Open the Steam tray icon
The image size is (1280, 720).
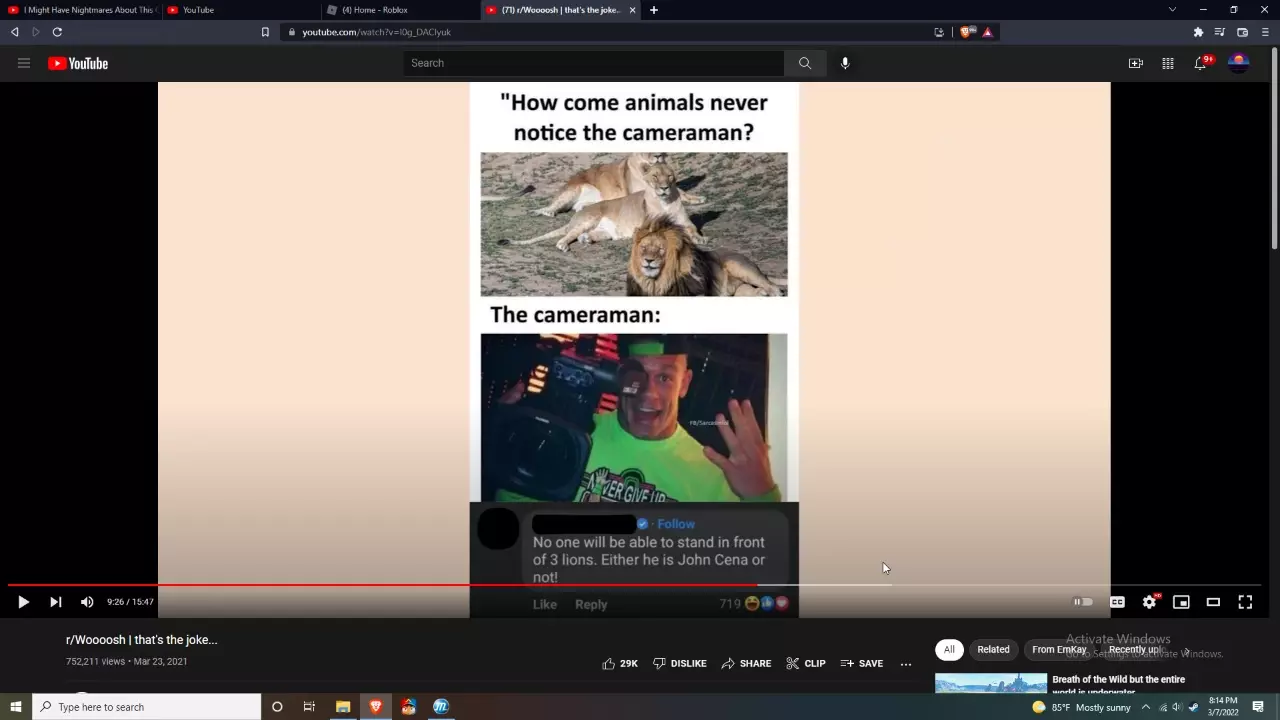pyautogui.click(x=1193, y=707)
